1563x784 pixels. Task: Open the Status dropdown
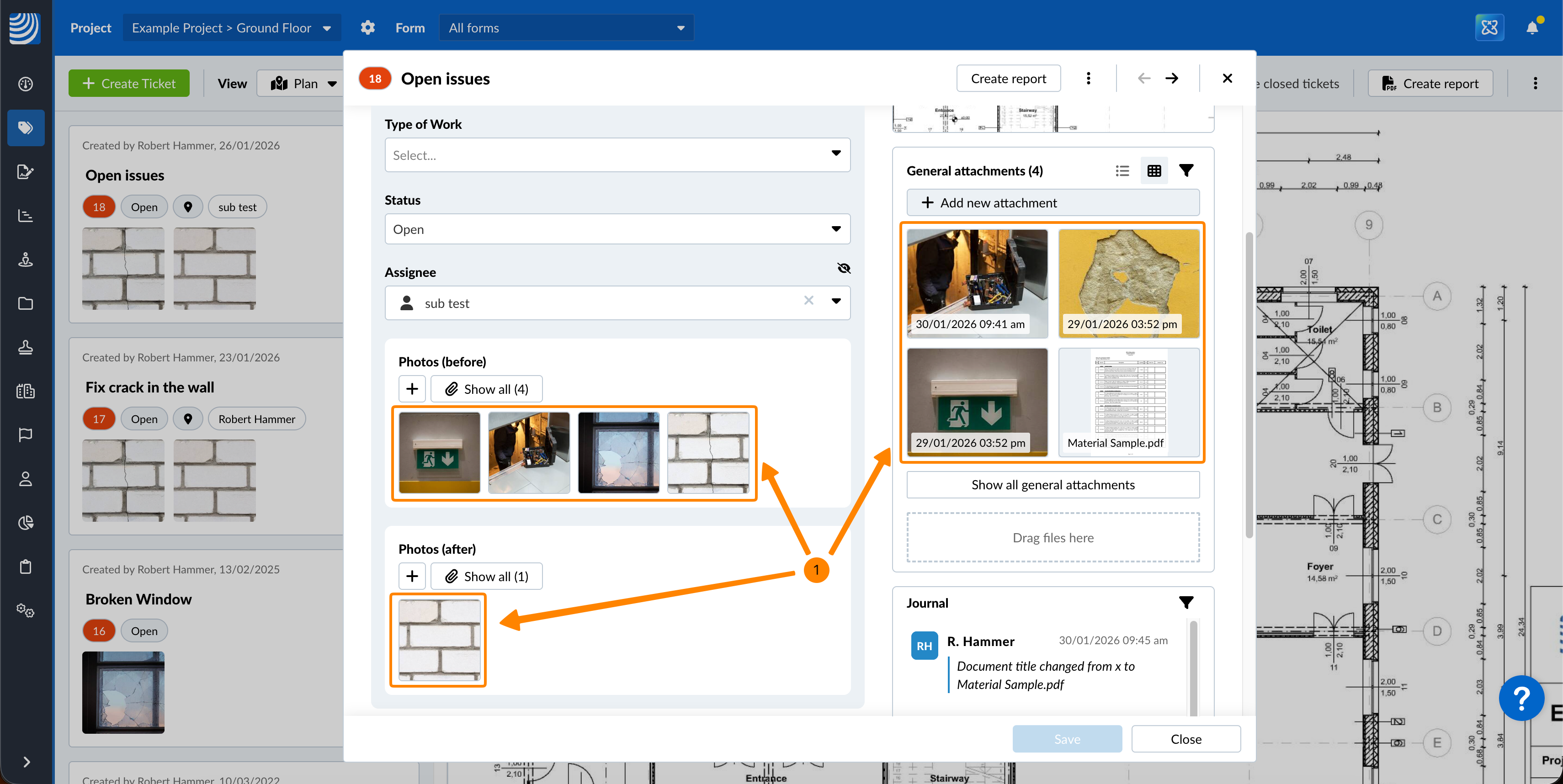click(x=617, y=229)
